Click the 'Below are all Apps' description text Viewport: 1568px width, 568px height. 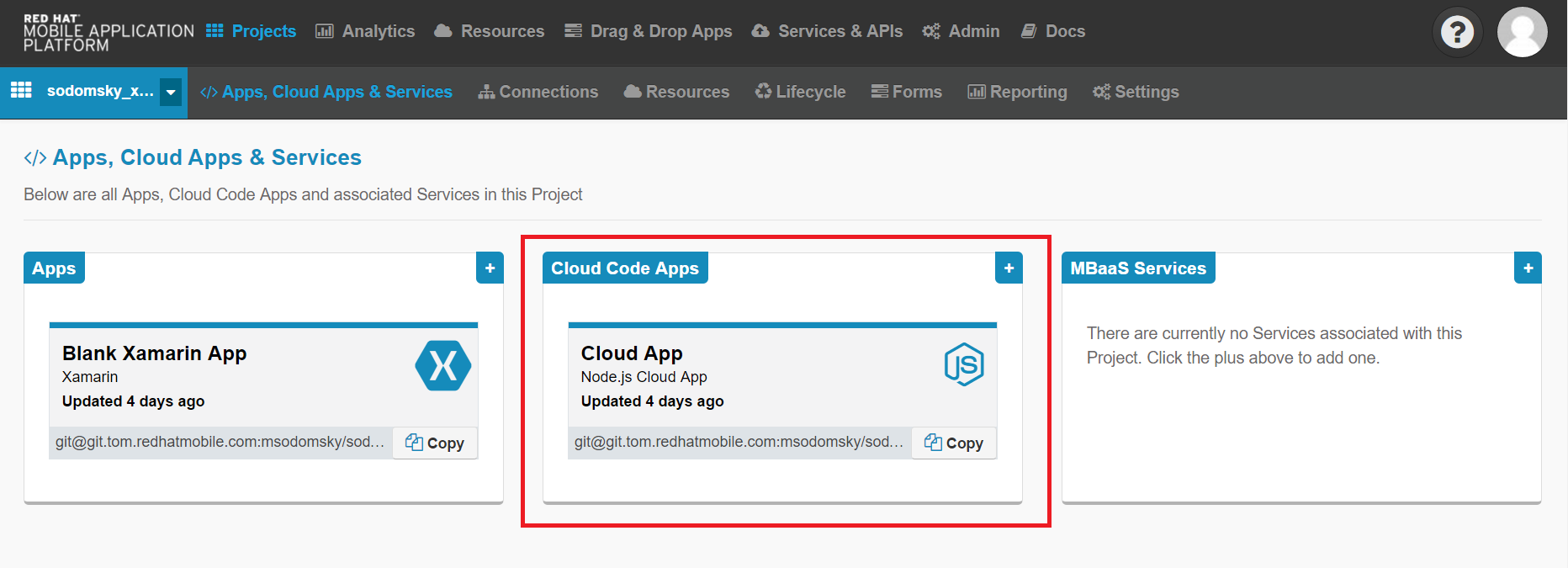[303, 194]
